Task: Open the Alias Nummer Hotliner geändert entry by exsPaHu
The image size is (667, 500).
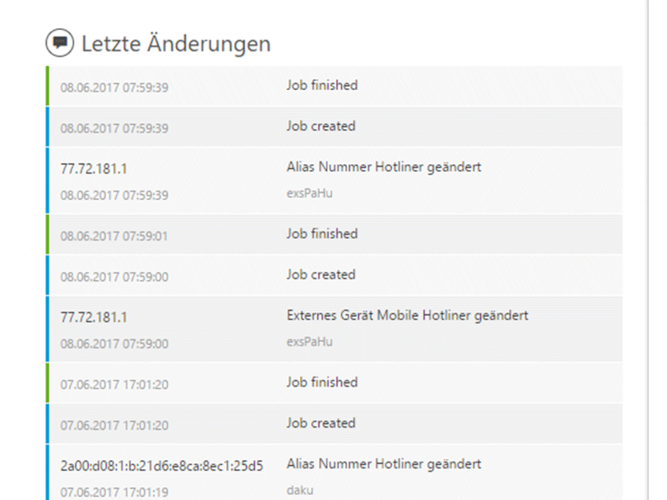Action: click(x=334, y=180)
